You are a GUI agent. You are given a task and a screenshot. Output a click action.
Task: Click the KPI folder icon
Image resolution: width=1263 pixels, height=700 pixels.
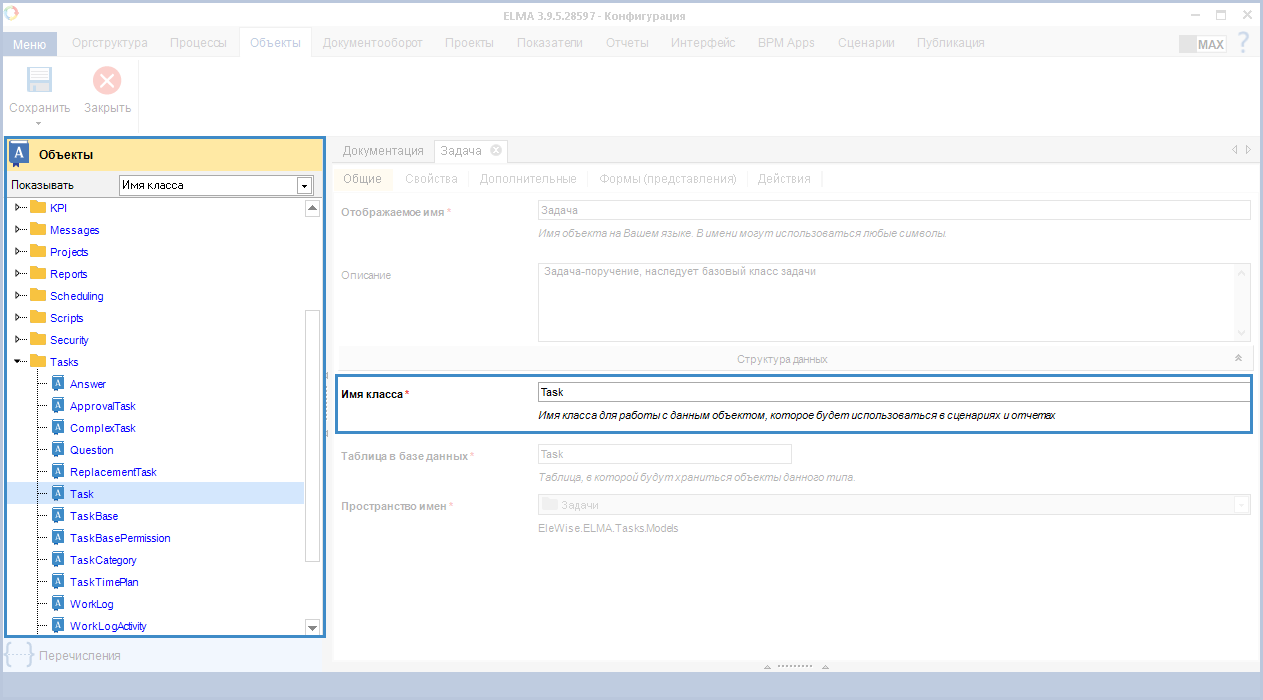click(38, 207)
